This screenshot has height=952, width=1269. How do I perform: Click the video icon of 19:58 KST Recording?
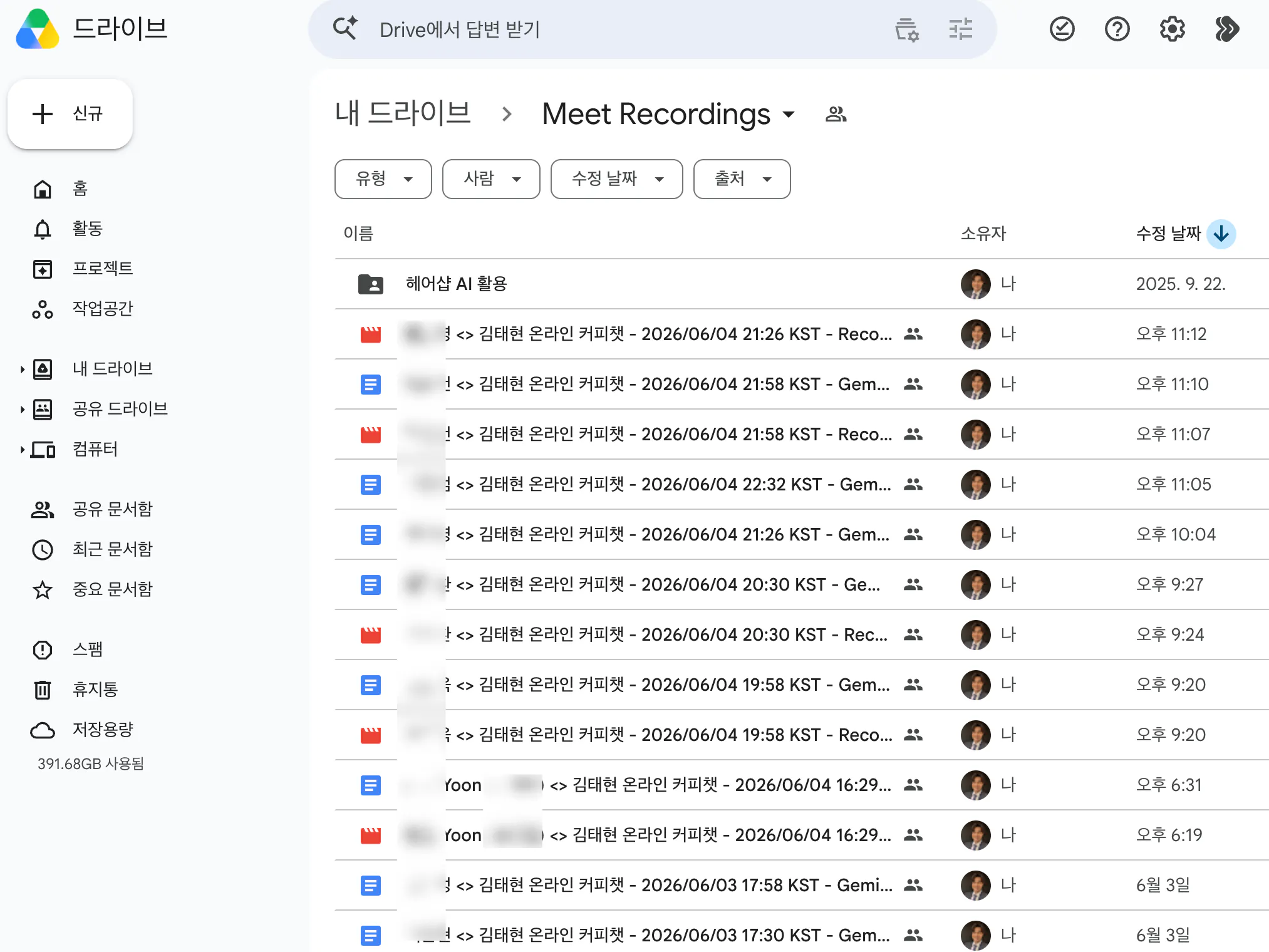pos(371,735)
